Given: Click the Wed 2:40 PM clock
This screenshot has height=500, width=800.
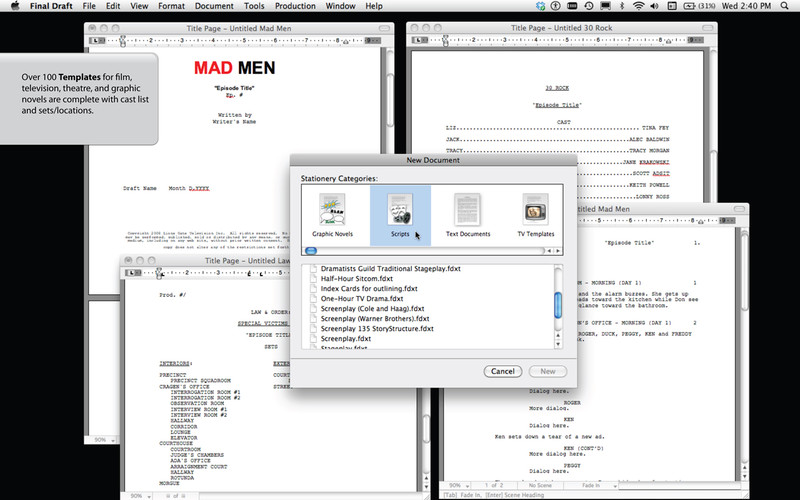Looking at the screenshot, I should point(745,6).
